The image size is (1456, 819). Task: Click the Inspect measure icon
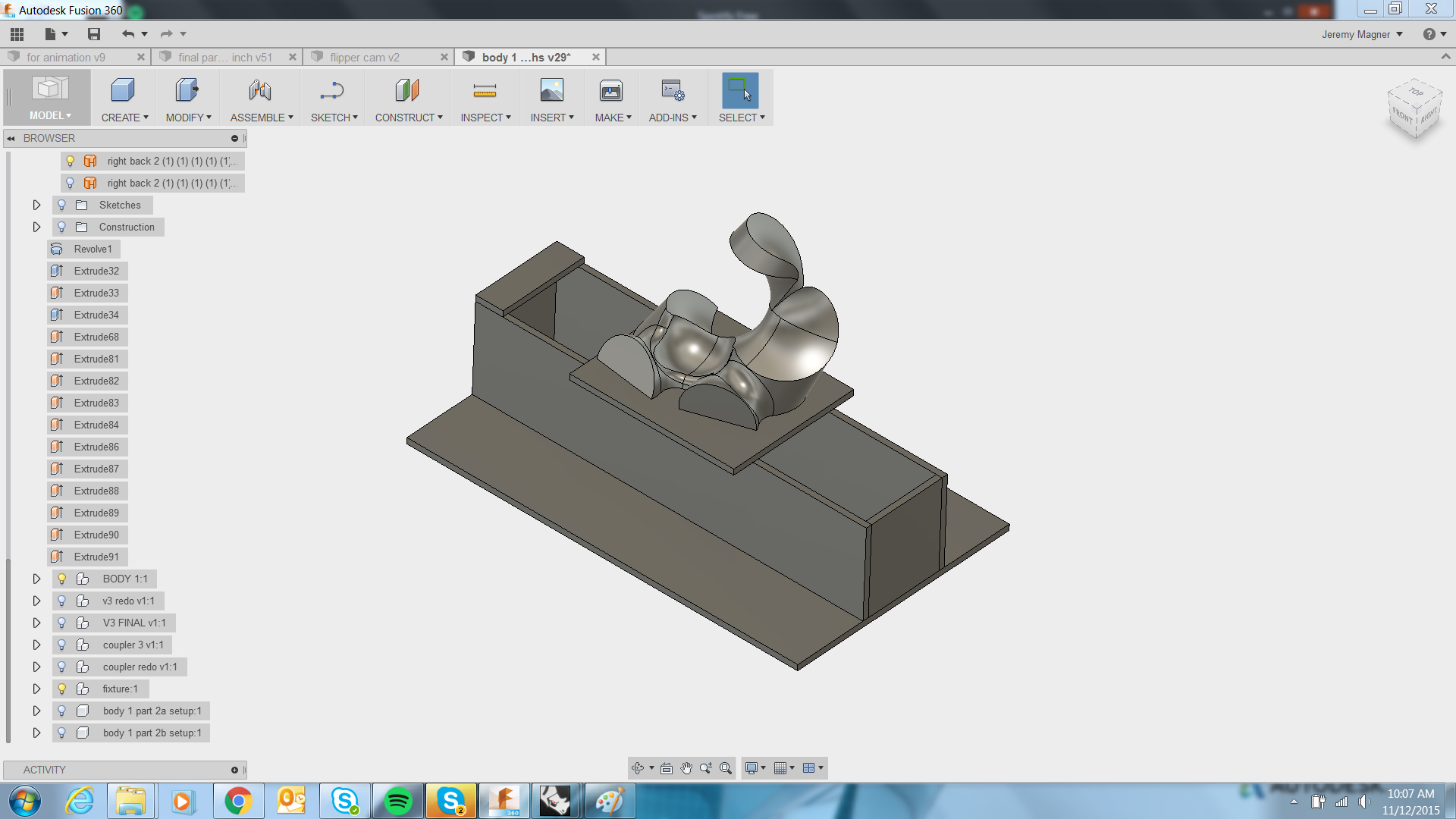tap(485, 91)
